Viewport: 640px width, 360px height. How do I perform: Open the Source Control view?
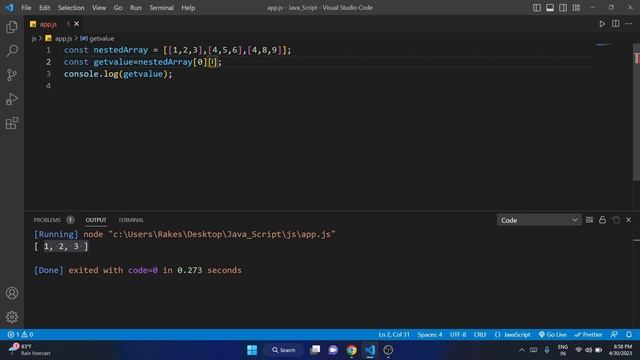tap(12, 75)
